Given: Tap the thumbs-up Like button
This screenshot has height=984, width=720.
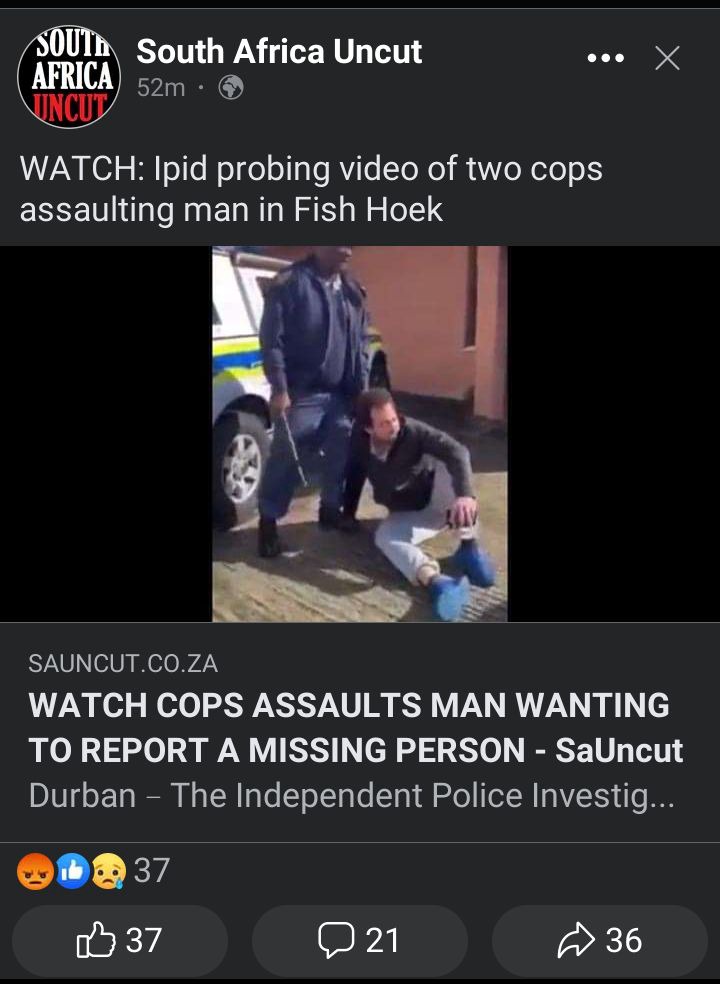Looking at the screenshot, I should coord(120,939).
